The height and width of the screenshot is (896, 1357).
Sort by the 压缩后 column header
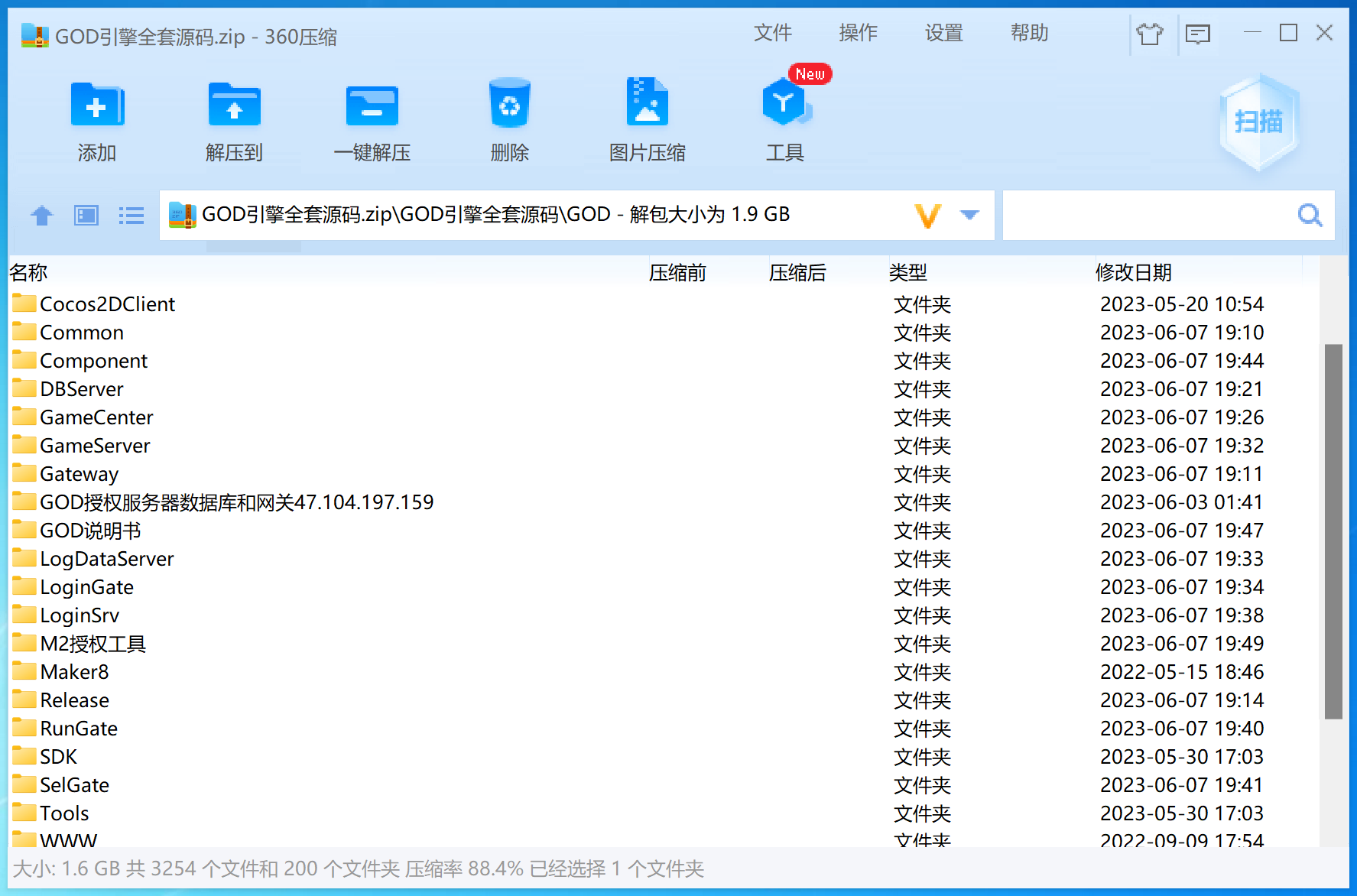click(797, 272)
